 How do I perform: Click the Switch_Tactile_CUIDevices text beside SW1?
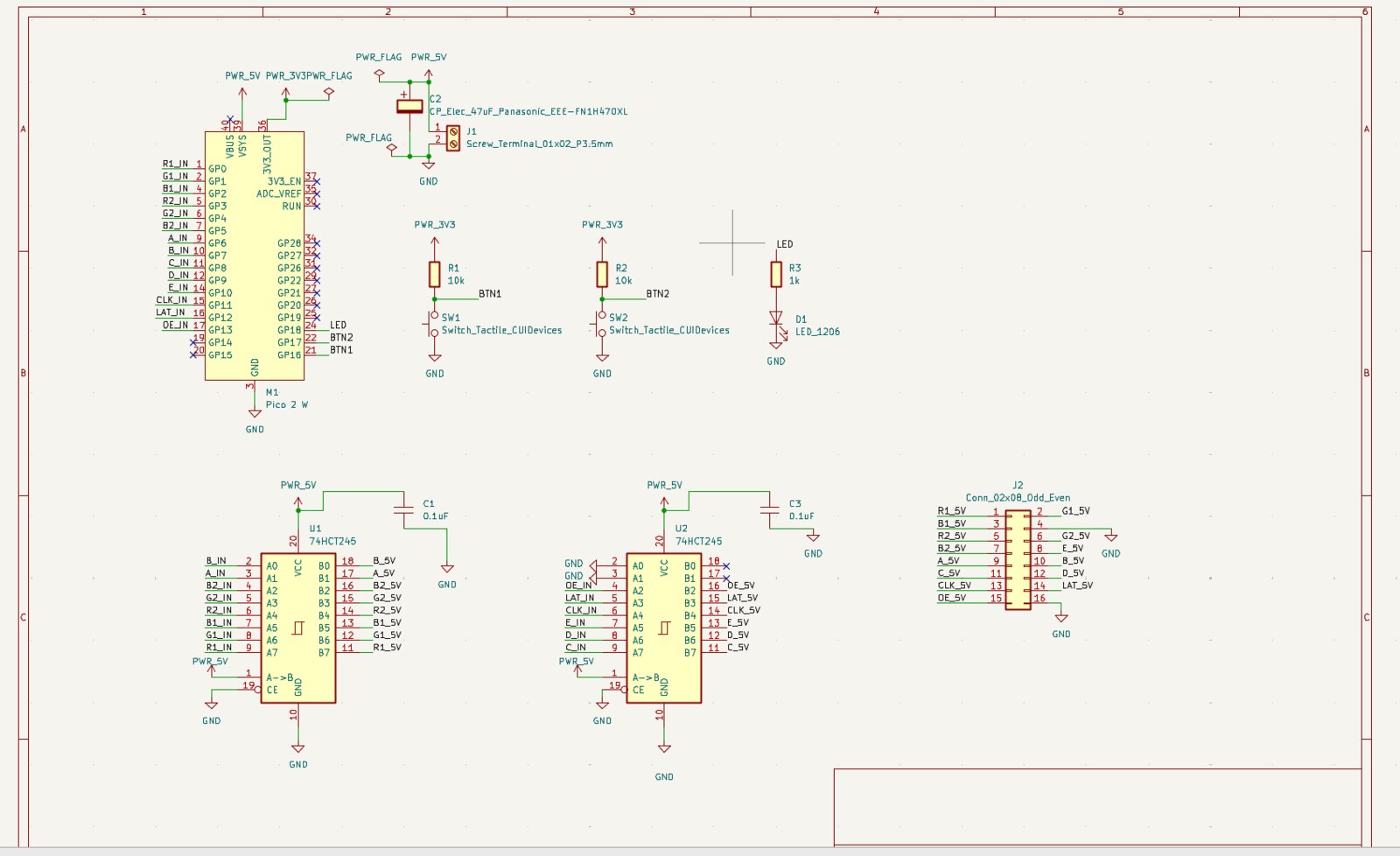[501, 330]
